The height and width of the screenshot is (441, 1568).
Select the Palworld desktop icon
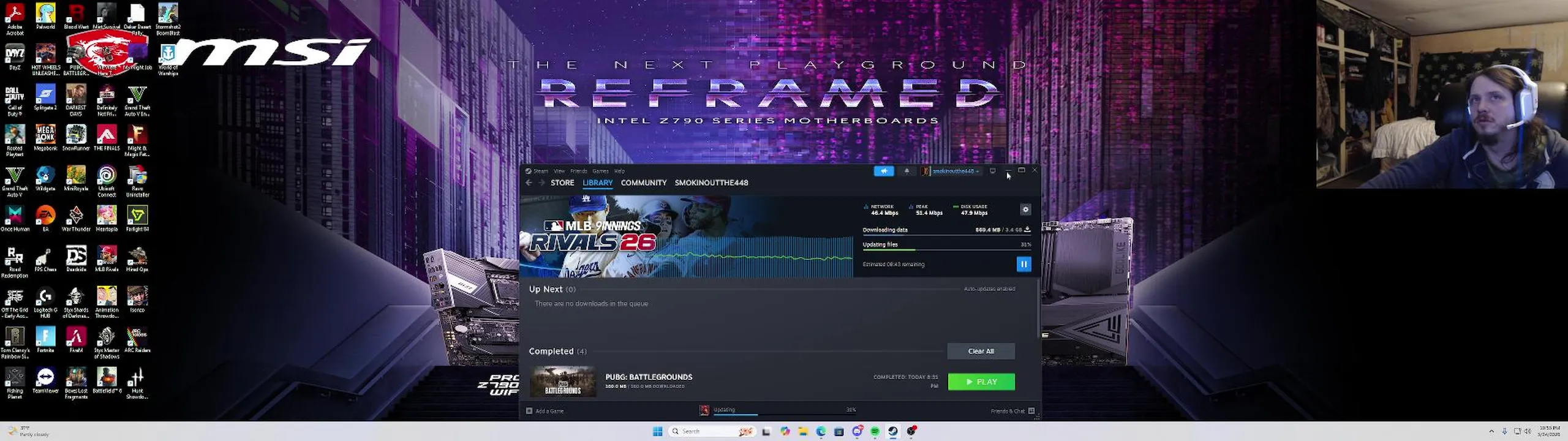click(45, 16)
